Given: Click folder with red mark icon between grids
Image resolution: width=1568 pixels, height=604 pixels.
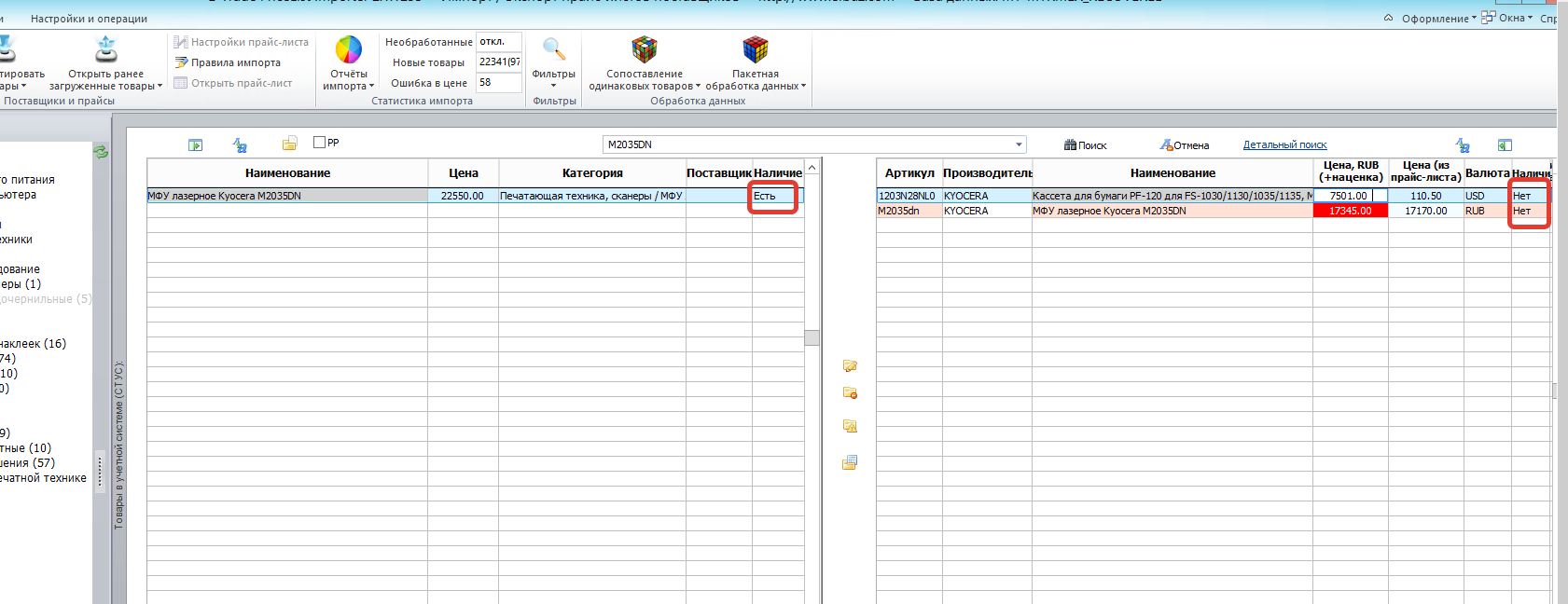Looking at the screenshot, I should [x=850, y=393].
